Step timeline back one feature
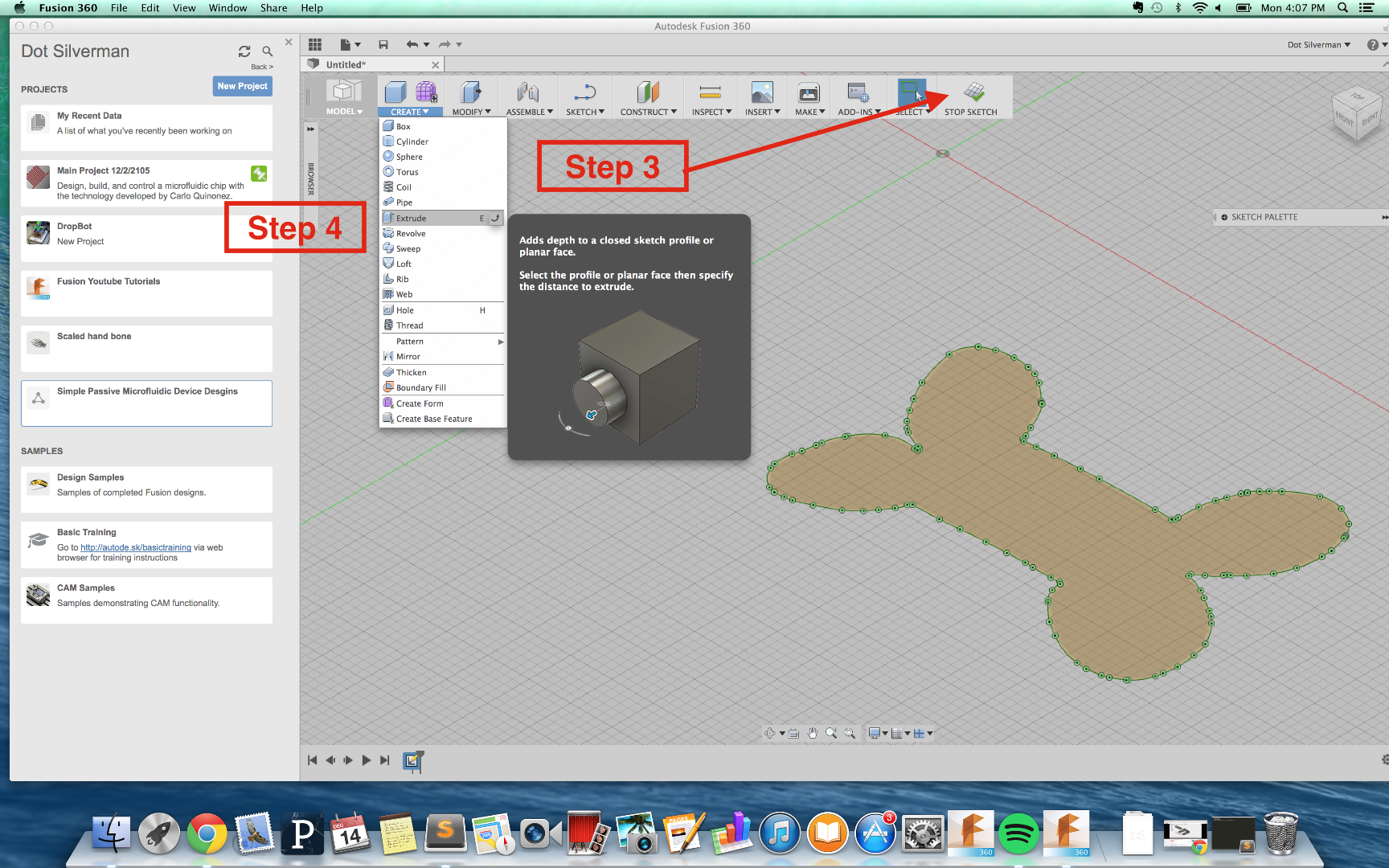Screen dimensions: 1389x868 pos(330,760)
